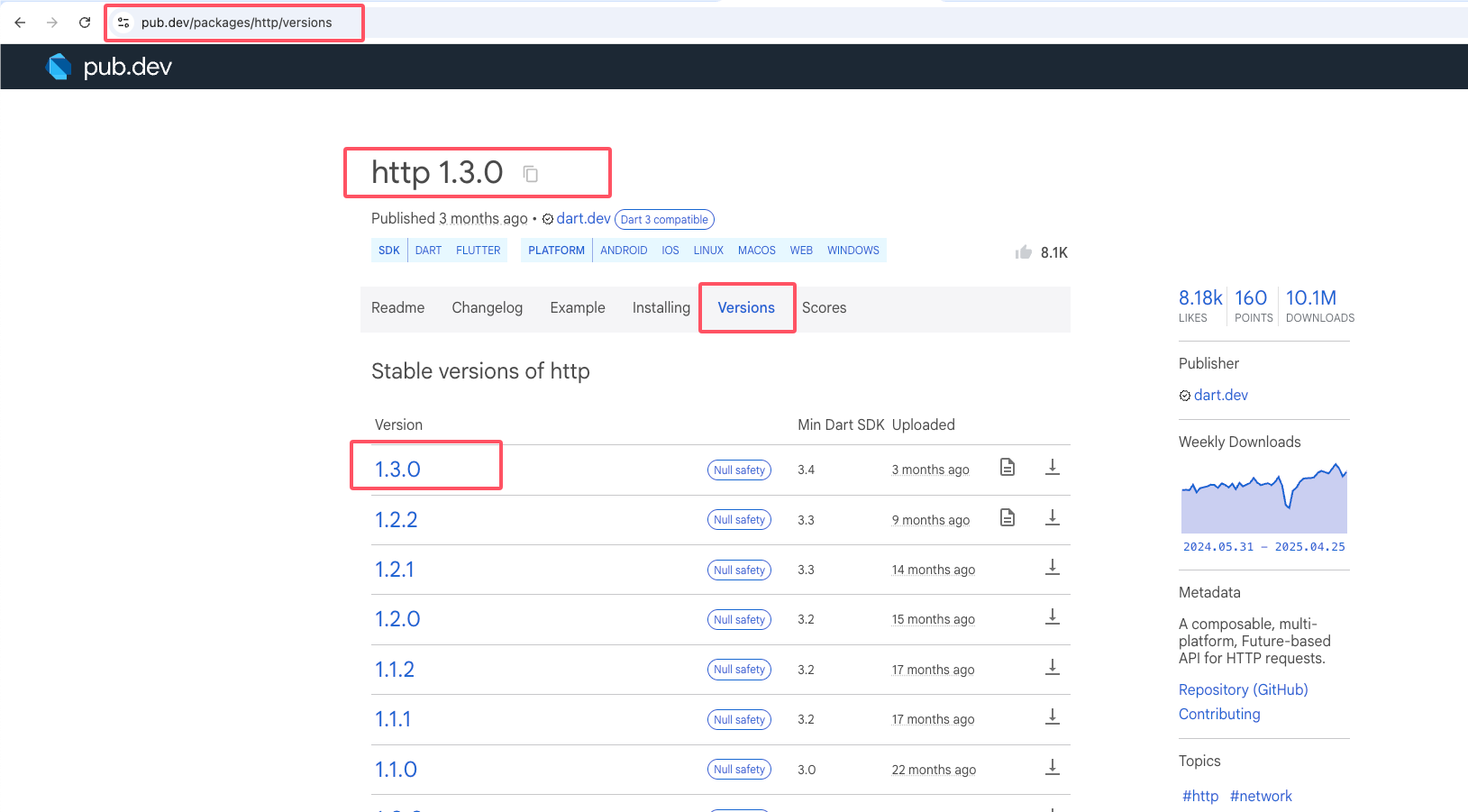Click the thumbs-up like icon
The height and width of the screenshot is (812, 1468).
tap(1023, 252)
